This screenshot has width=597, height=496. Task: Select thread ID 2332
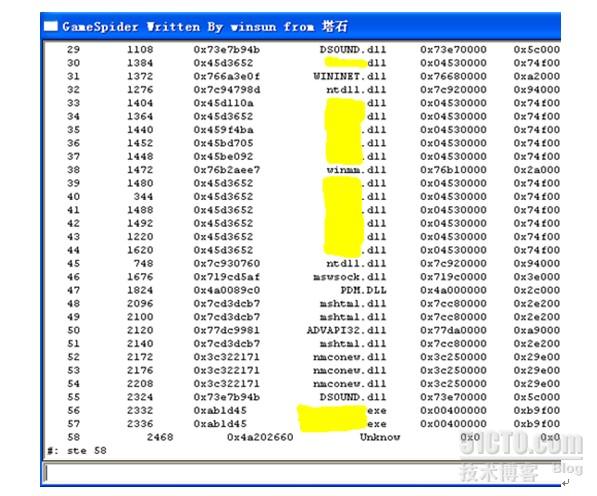(140, 410)
